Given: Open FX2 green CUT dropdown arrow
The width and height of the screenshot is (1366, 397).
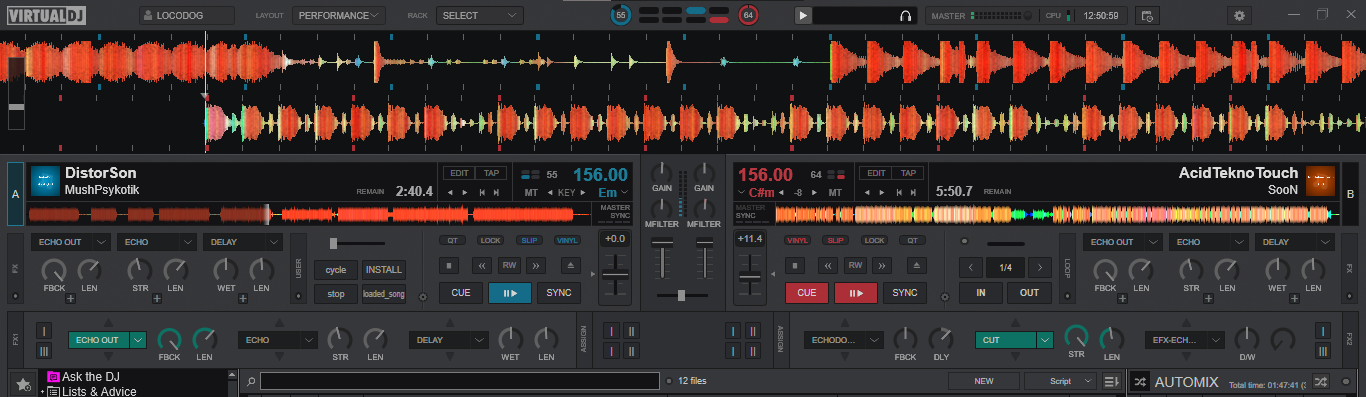Looking at the screenshot, I should 1045,340.
